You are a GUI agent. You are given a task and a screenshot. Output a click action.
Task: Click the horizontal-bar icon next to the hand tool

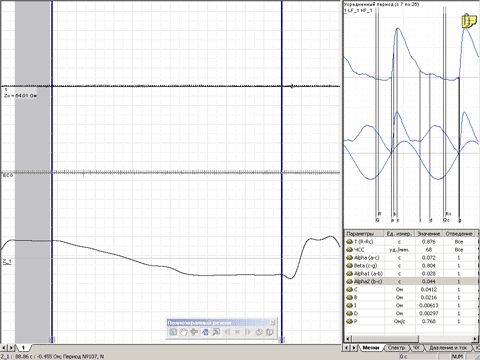pos(194,332)
